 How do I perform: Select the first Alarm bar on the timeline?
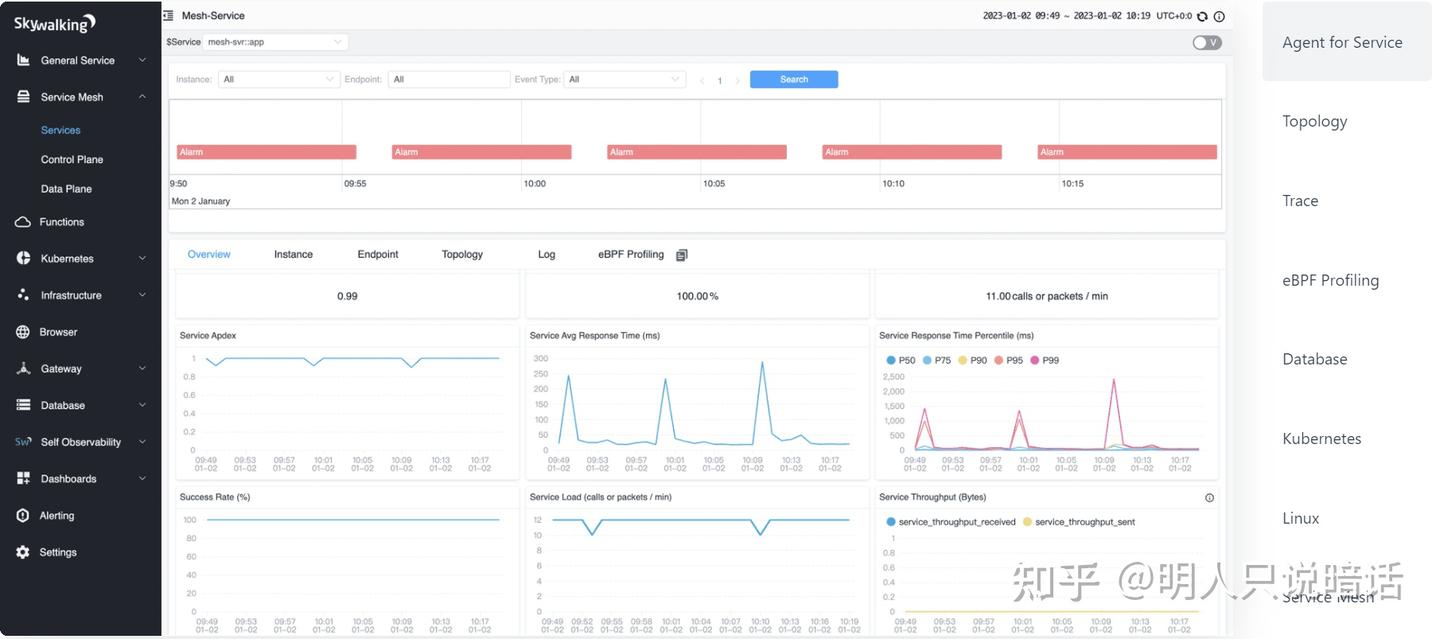266,152
